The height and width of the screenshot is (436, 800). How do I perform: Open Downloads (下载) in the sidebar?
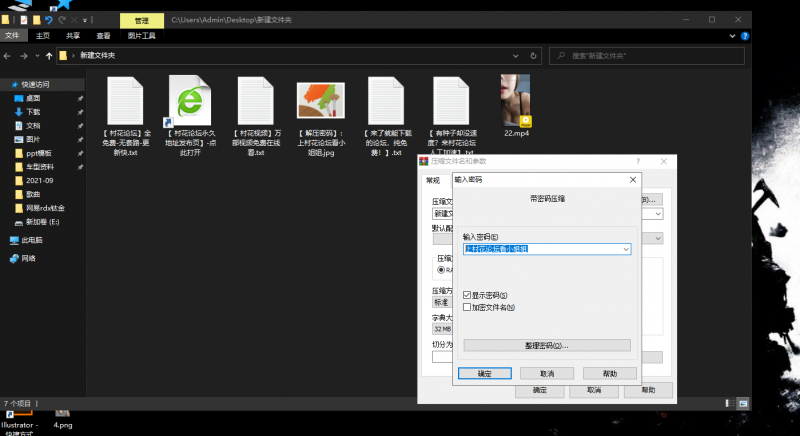(33, 112)
